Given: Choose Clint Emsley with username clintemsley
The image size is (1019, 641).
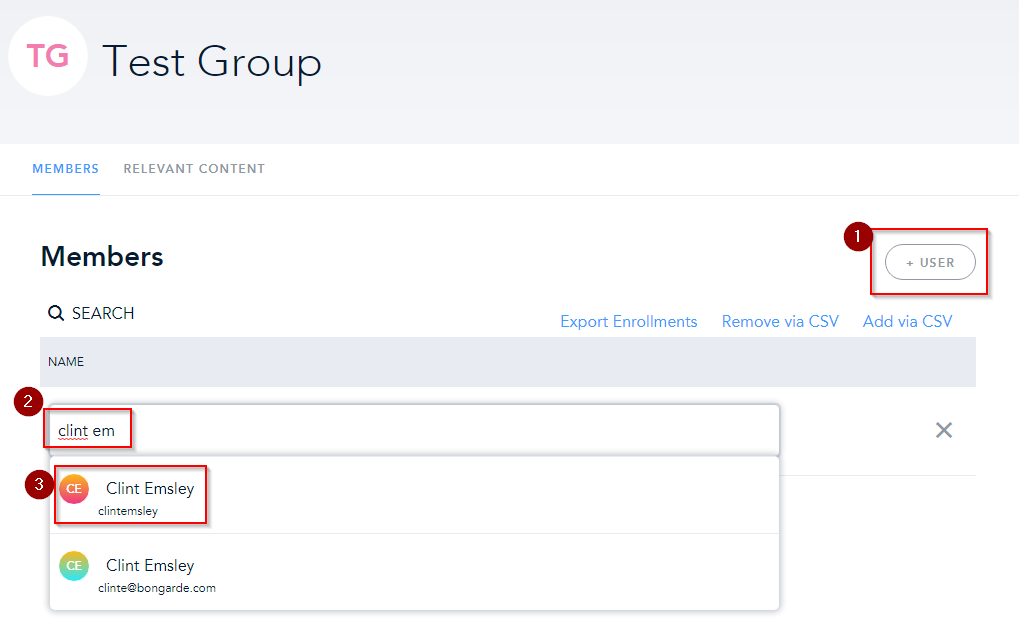Looking at the screenshot, I should [150, 495].
